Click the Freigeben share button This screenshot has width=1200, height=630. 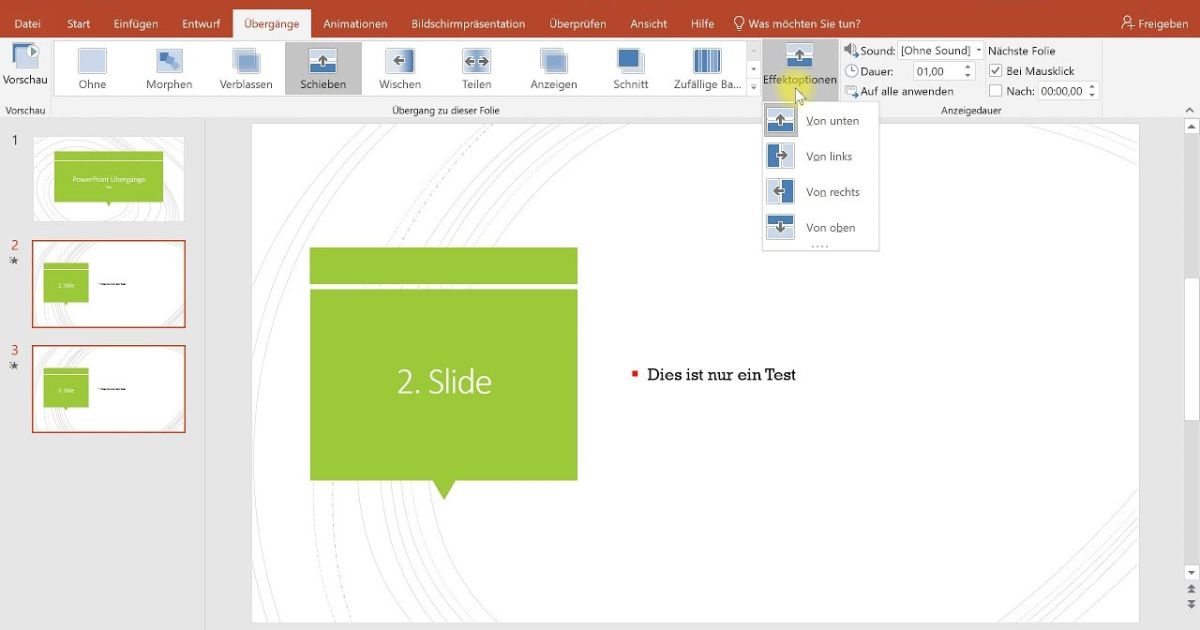pos(1155,23)
